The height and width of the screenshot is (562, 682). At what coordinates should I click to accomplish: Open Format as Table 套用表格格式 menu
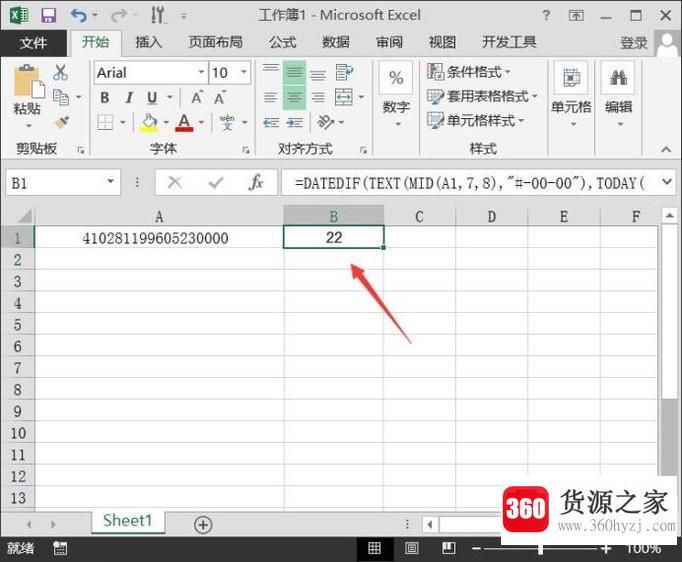coord(482,96)
